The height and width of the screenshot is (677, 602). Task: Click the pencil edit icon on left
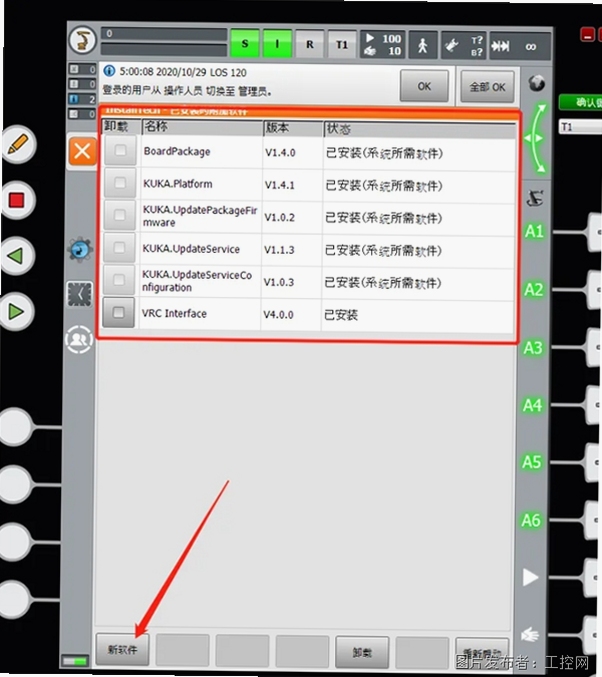pos(17,144)
